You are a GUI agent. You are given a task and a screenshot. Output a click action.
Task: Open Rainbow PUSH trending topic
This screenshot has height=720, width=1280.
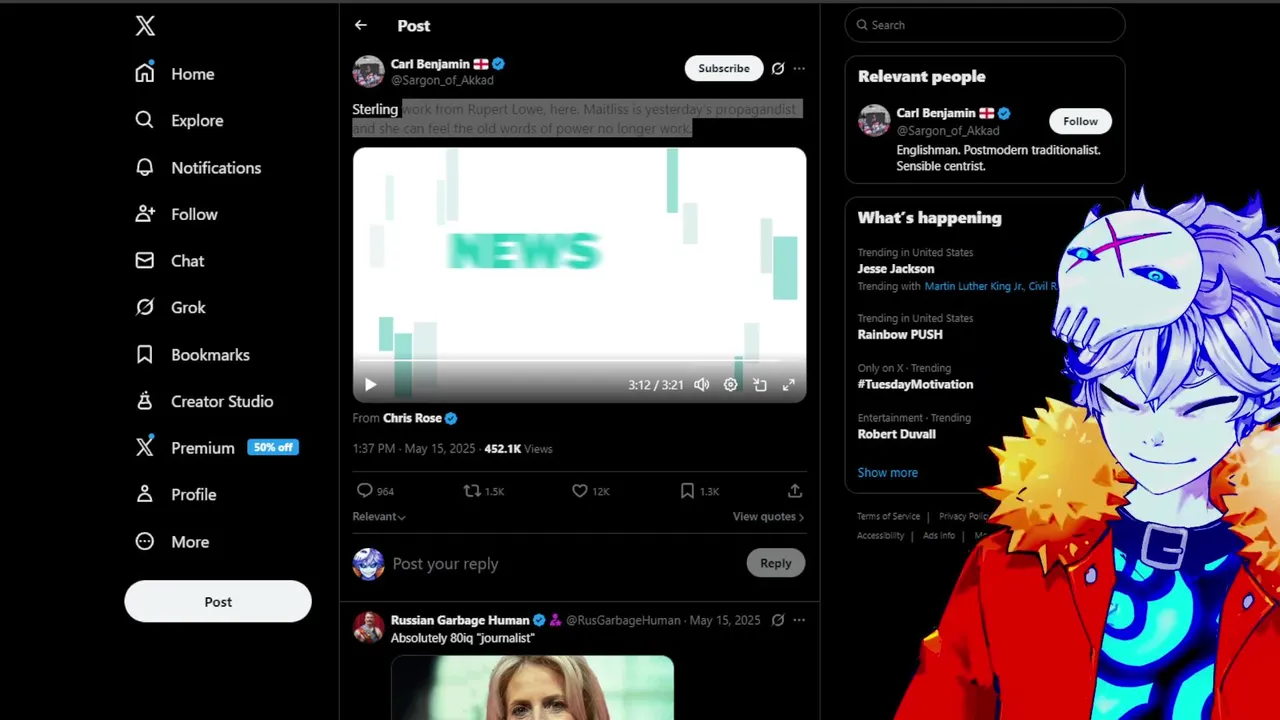pyautogui.click(x=900, y=335)
